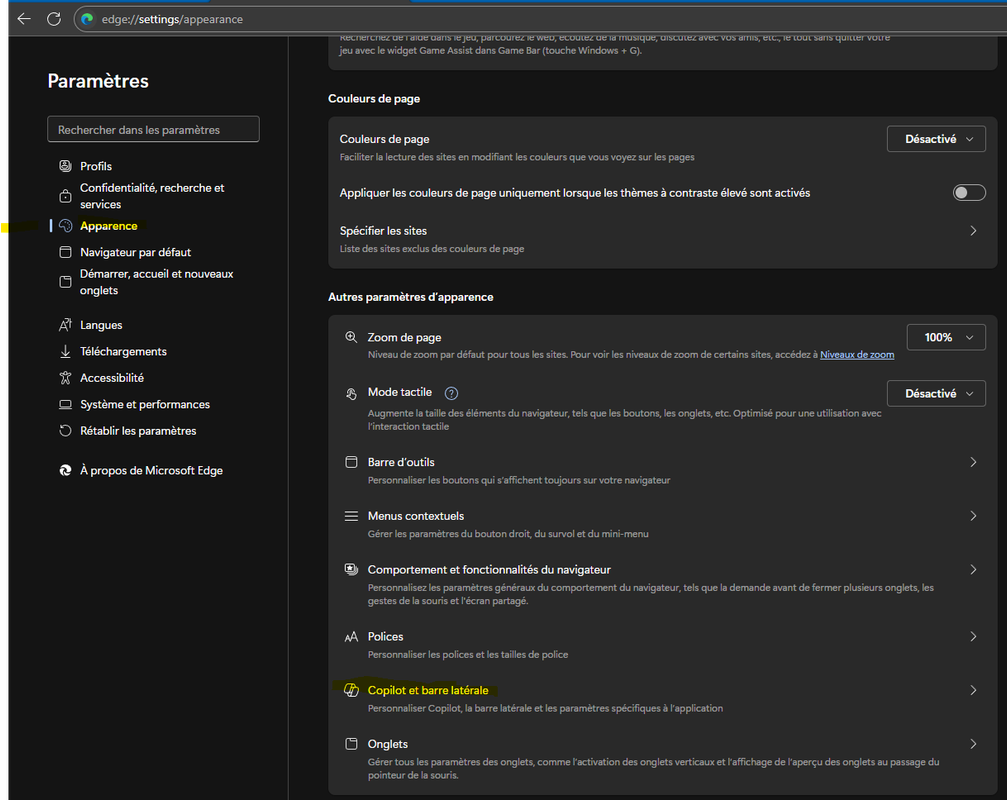Click the Copilot et barre latérale icon

pyautogui.click(x=351, y=690)
